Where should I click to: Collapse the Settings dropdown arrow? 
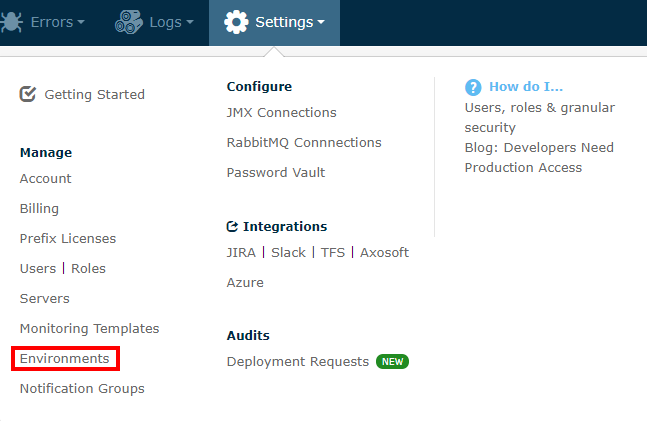(x=321, y=22)
